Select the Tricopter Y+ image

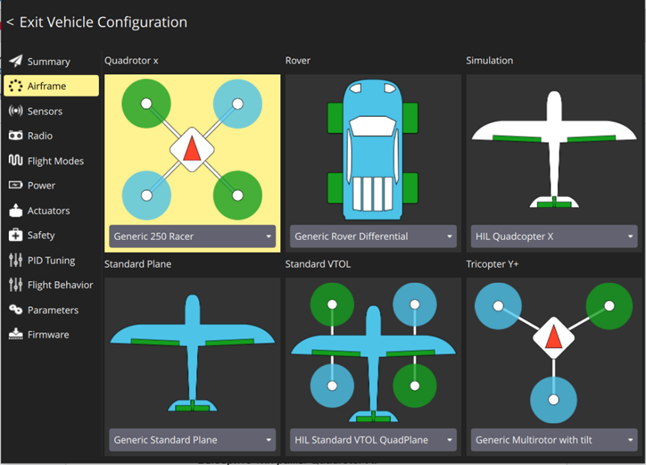point(554,353)
